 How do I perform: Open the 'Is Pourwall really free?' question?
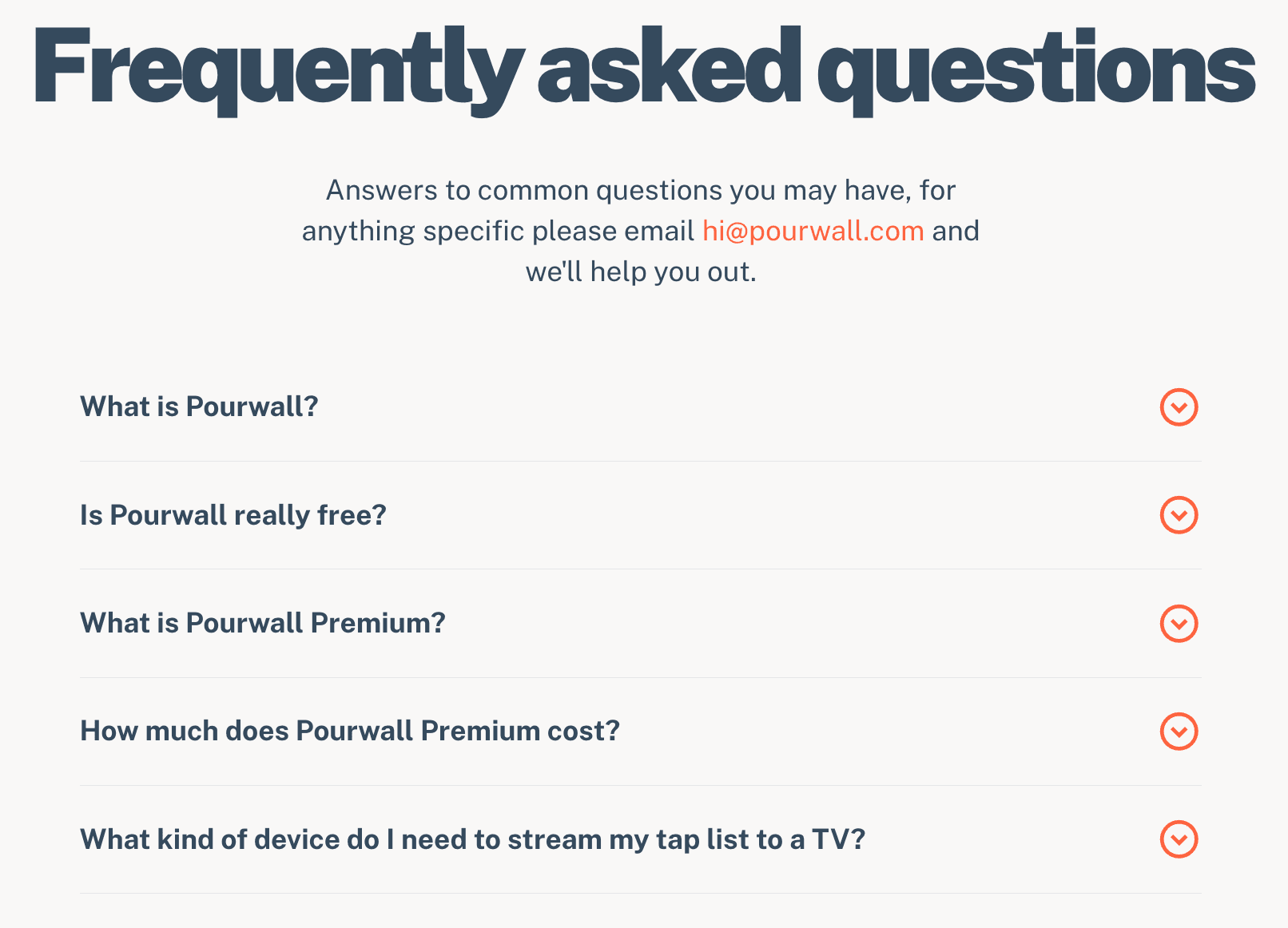coord(233,515)
